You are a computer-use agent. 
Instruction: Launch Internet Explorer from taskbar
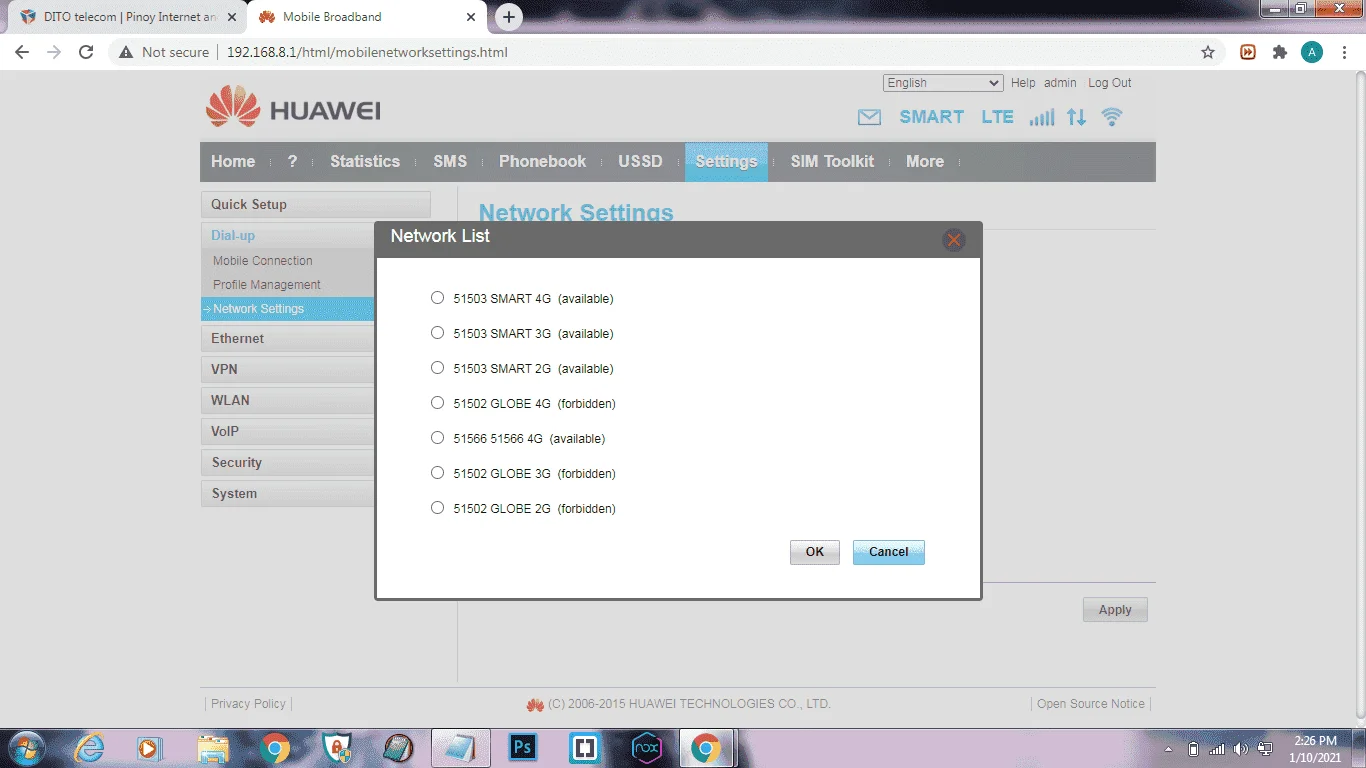coord(89,748)
